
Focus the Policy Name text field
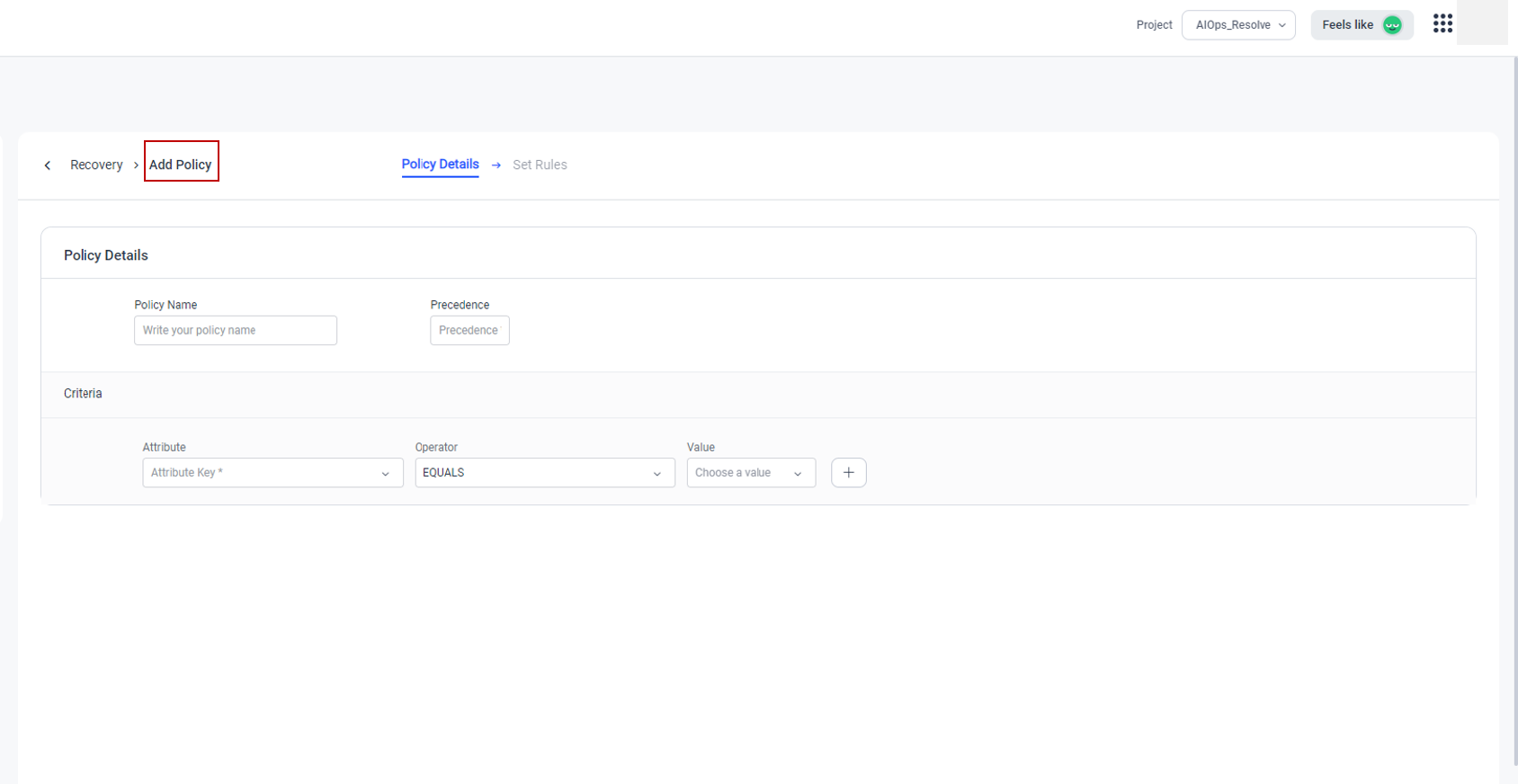click(x=236, y=331)
